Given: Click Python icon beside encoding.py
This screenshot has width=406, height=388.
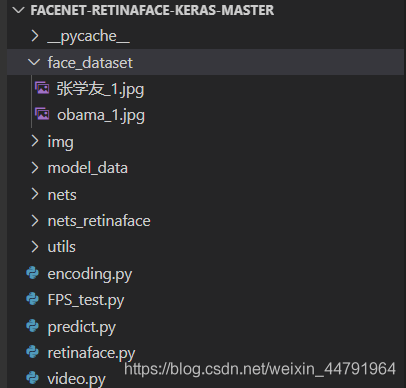Looking at the screenshot, I should tap(33, 273).
